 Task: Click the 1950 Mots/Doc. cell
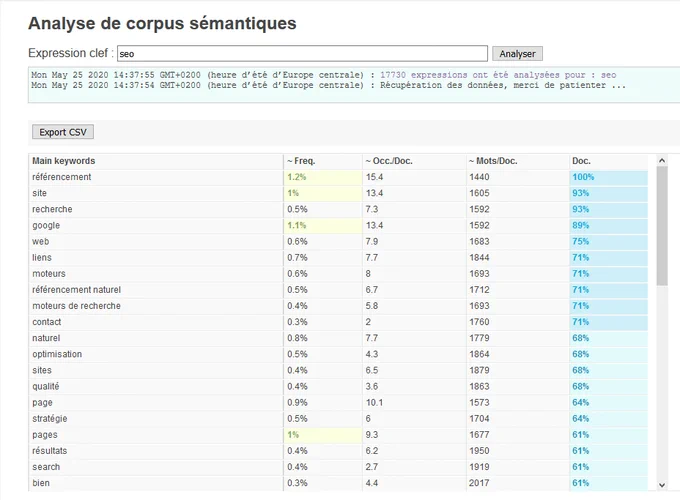pyautogui.click(x=518, y=451)
